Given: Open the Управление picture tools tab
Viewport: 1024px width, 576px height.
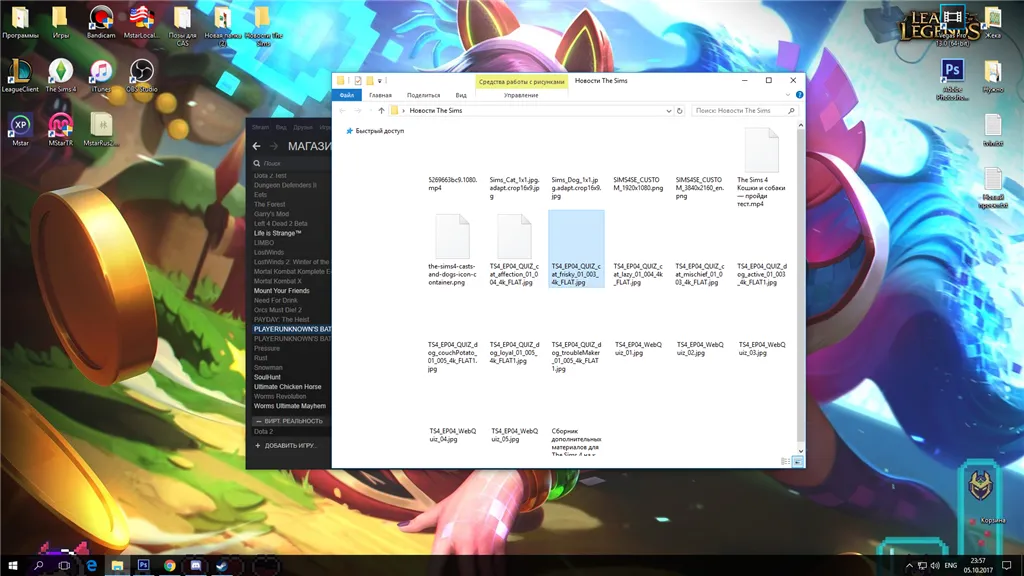Looking at the screenshot, I should (x=521, y=95).
